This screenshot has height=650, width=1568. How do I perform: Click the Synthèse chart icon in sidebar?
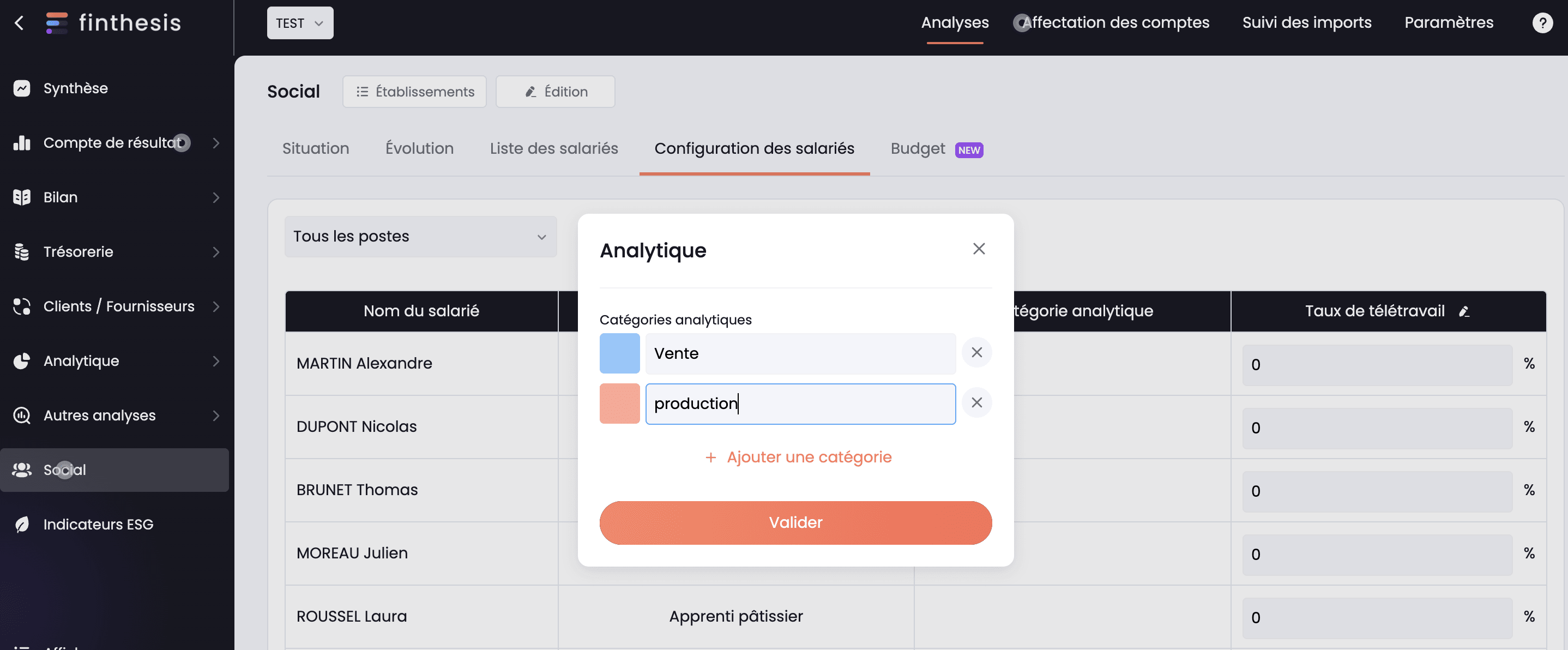click(x=22, y=88)
